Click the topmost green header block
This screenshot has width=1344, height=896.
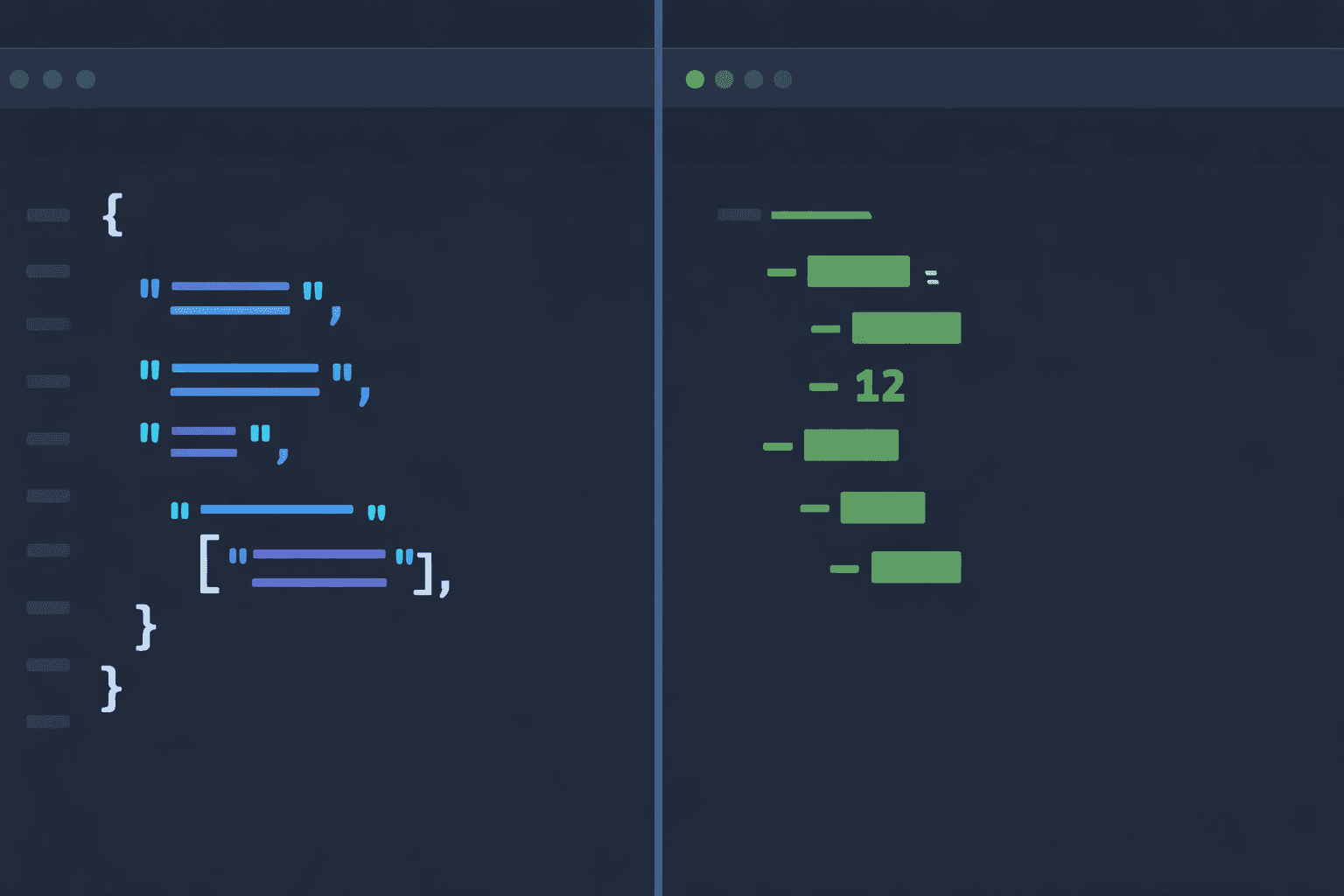(x=820, y=214)
